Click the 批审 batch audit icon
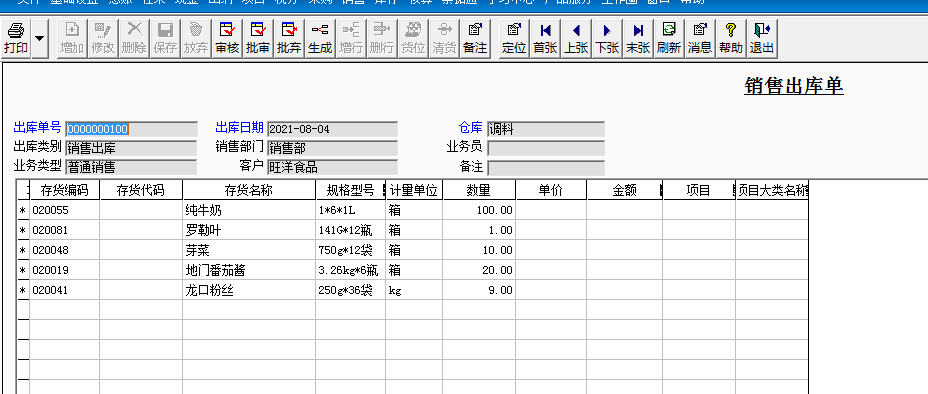 pos(257,38)
